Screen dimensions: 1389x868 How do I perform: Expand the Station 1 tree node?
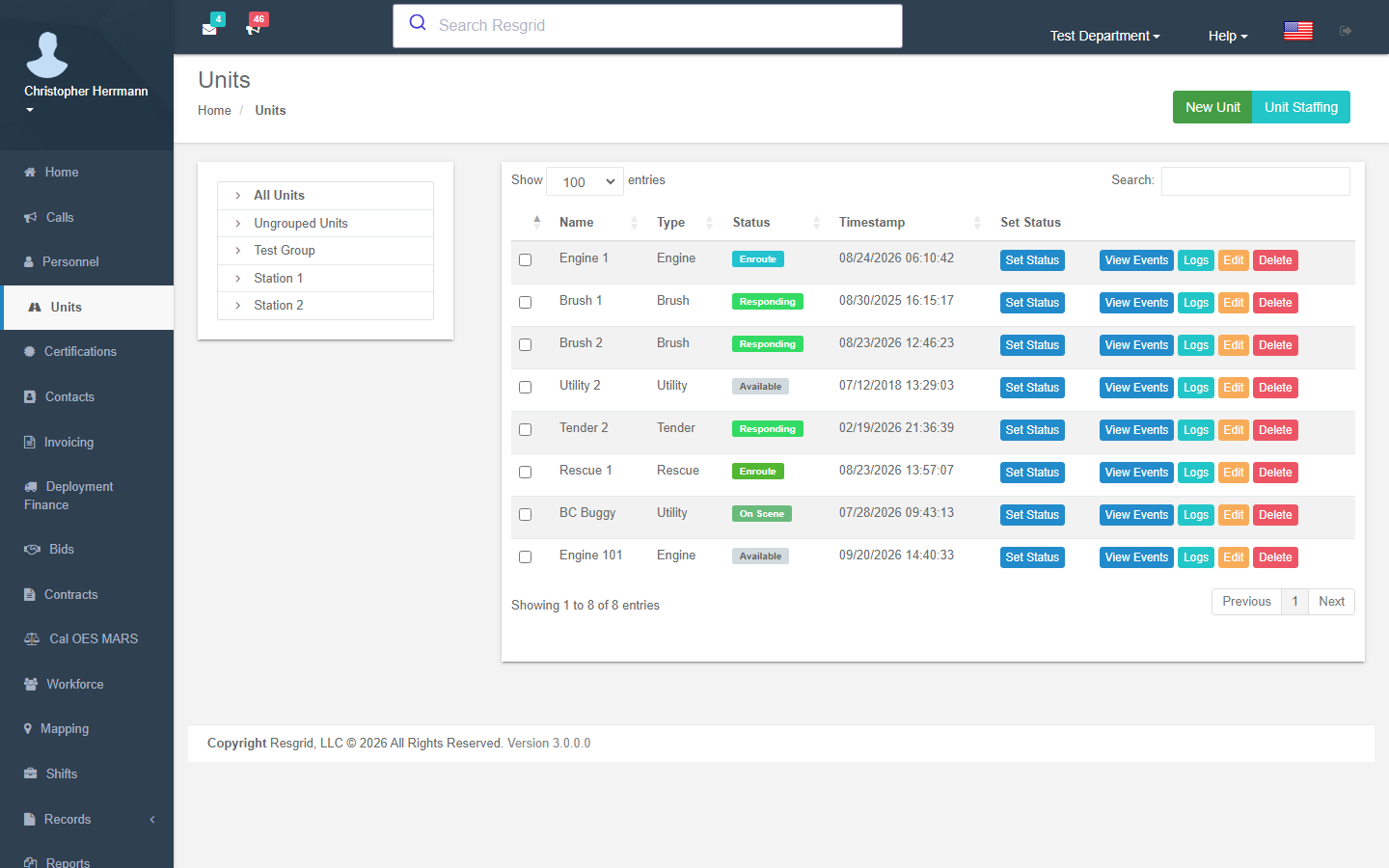(x=238, y=278)
